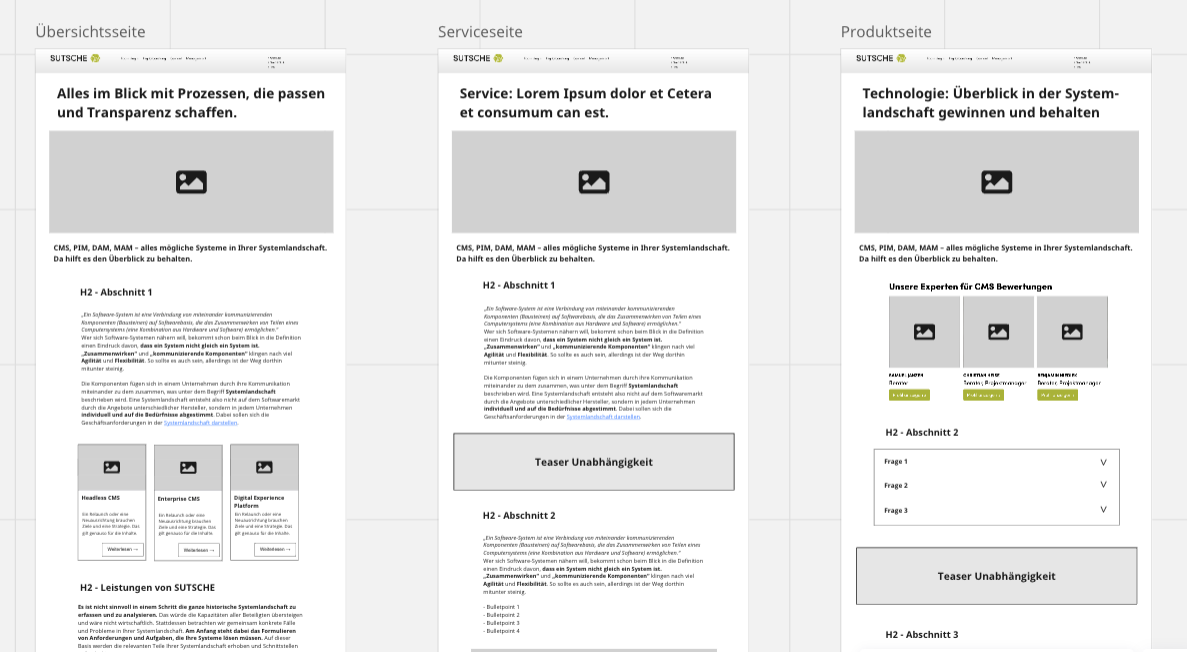Image resolution: width=1187 pixels, height=652 pixels.
Task: Select the Management item in the navigation menu
Action: 196,57
